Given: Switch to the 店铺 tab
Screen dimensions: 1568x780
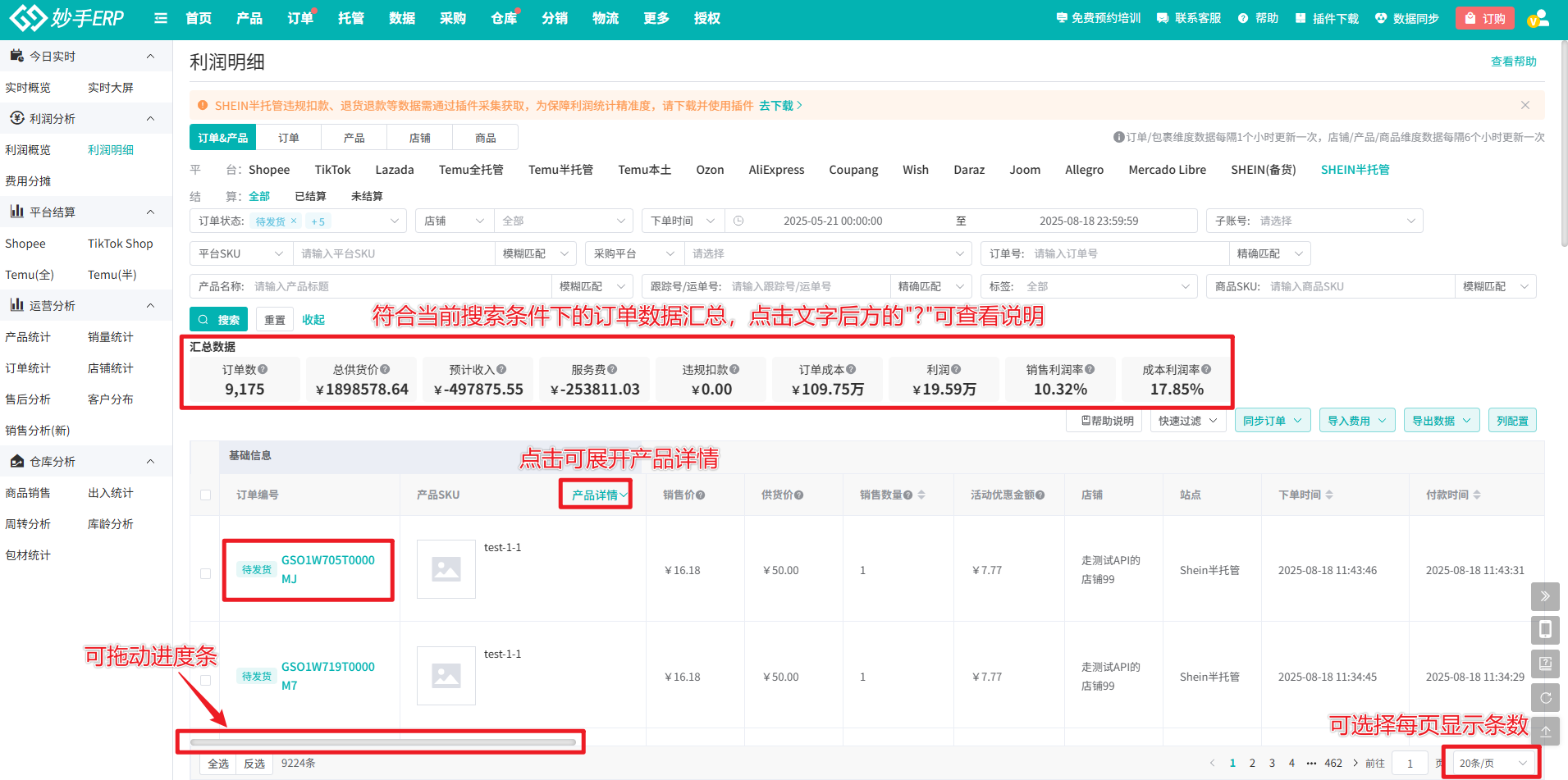Looking at the screenshot, I should (x=419, y=138).
